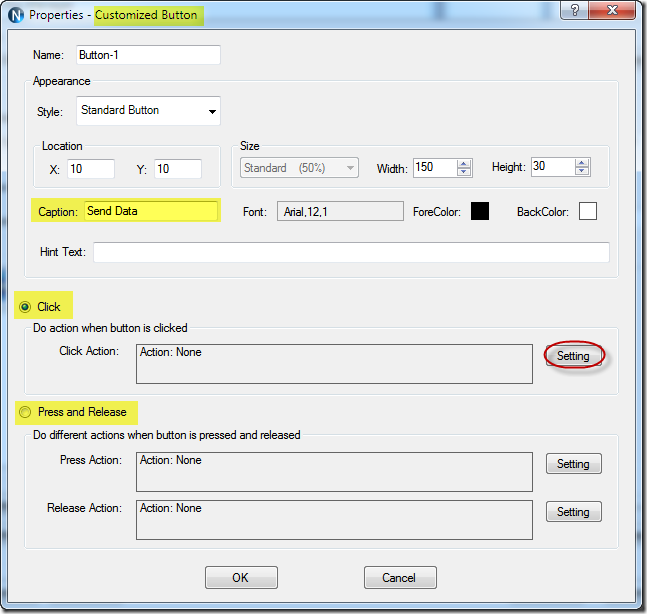The image size is (647, 614).
Task: Decrease Height using the down arrow
Action: [581, 170]
